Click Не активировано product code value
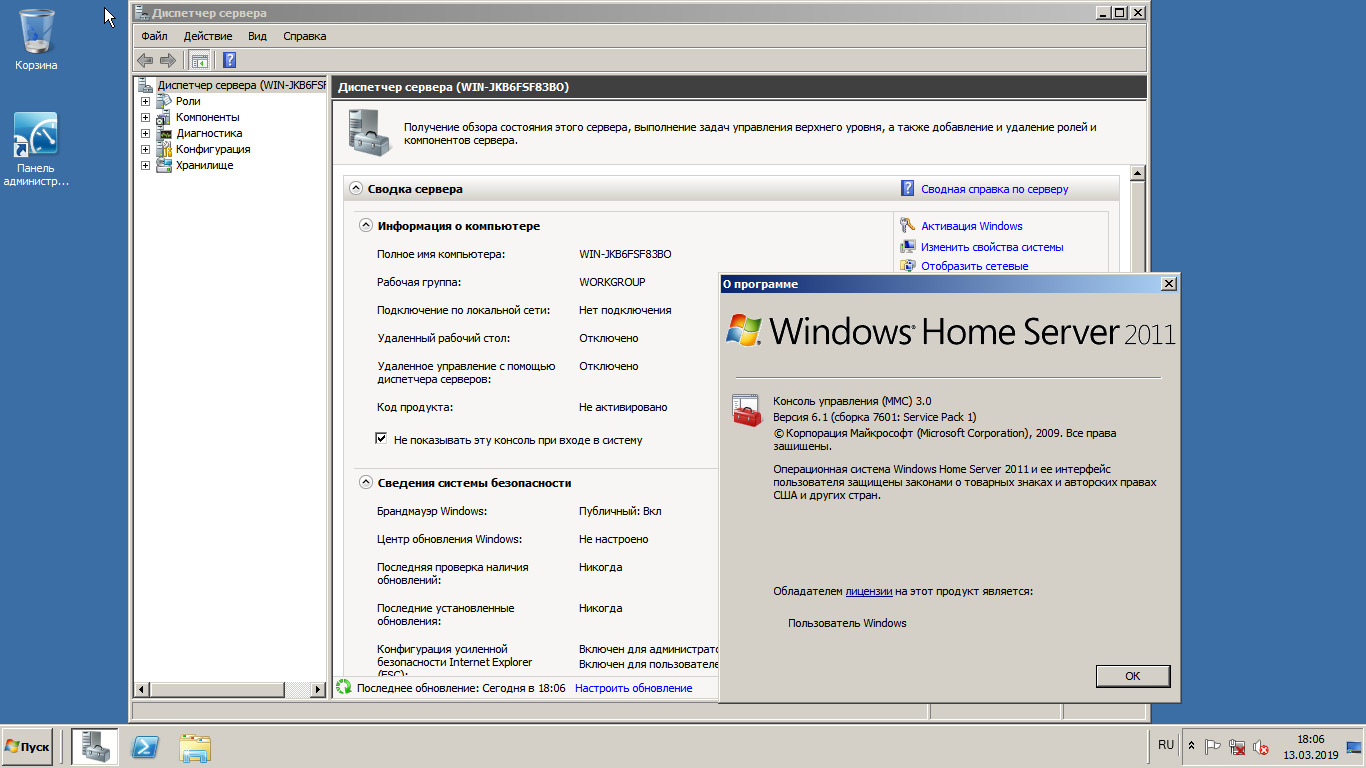The height and width of the screenshot is (768, 1366). point(623,407)
